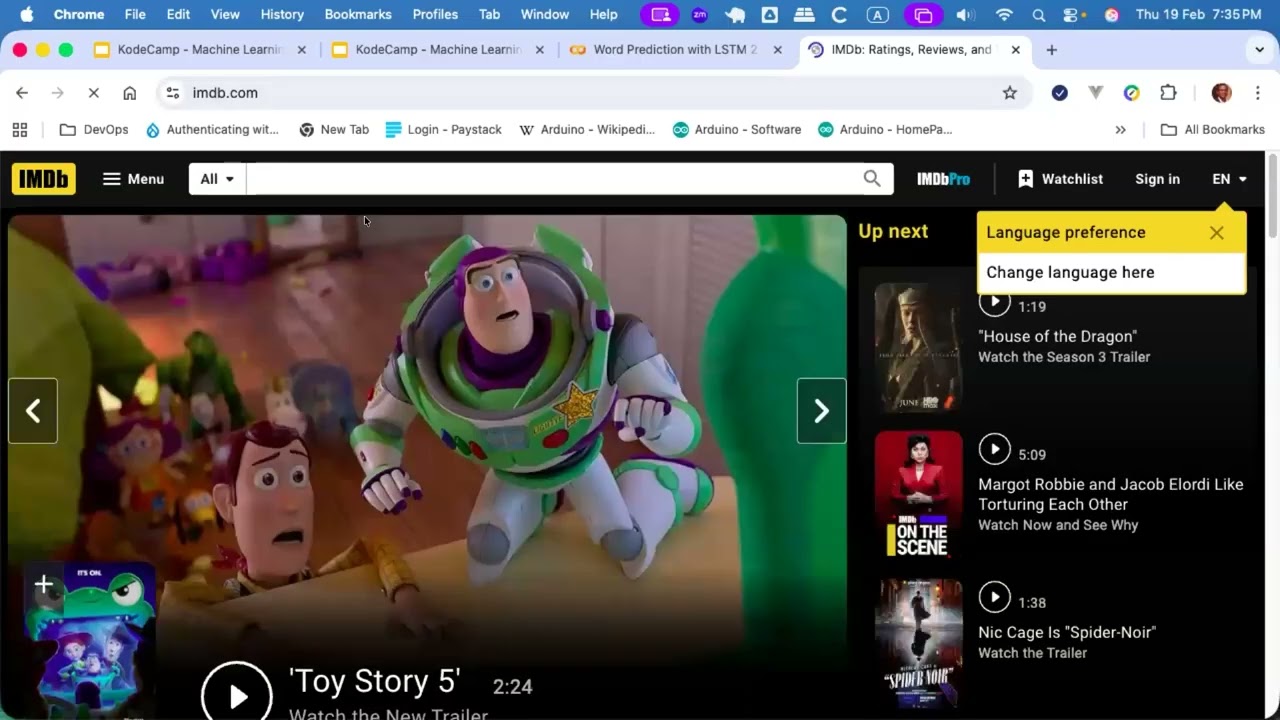
Task: Close the Language preference popup
Action: click(1216, 233)
